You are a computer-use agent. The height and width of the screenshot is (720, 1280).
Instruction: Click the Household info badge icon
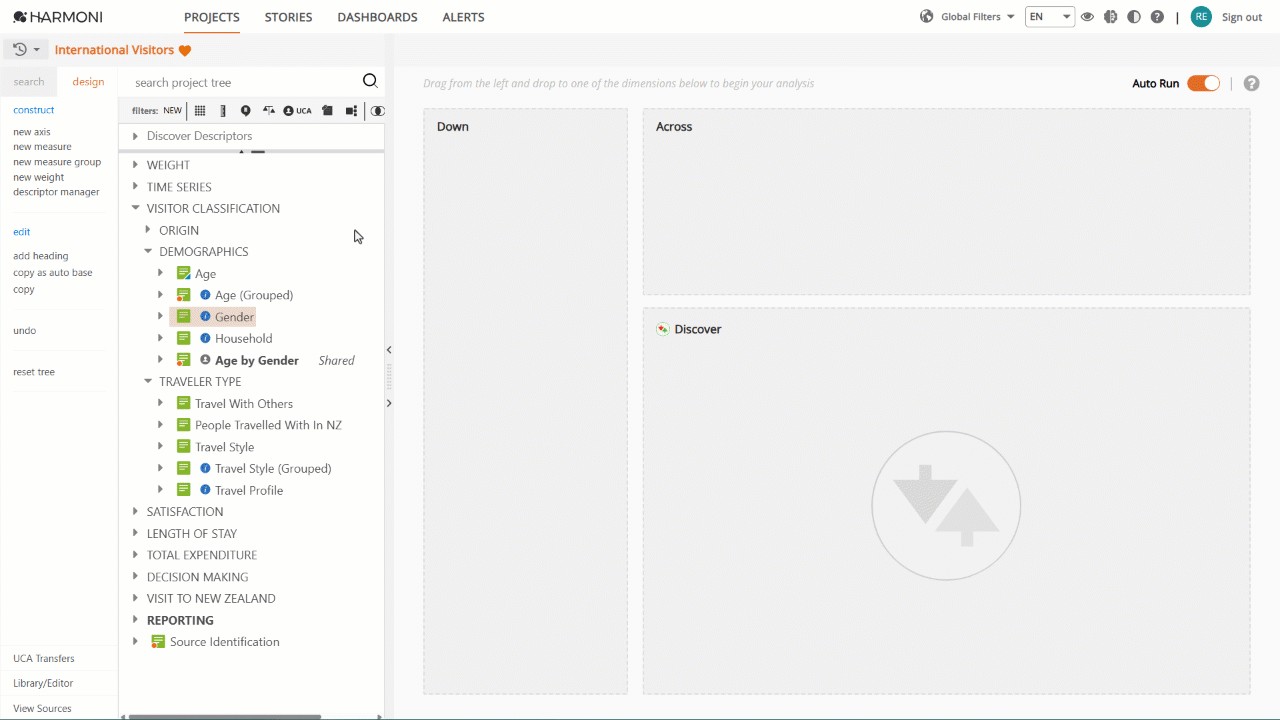point(205,339)
